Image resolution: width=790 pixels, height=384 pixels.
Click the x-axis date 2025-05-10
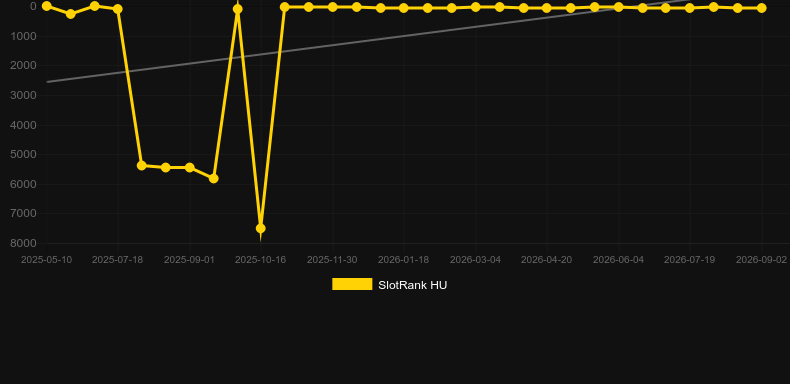[46, 260]
